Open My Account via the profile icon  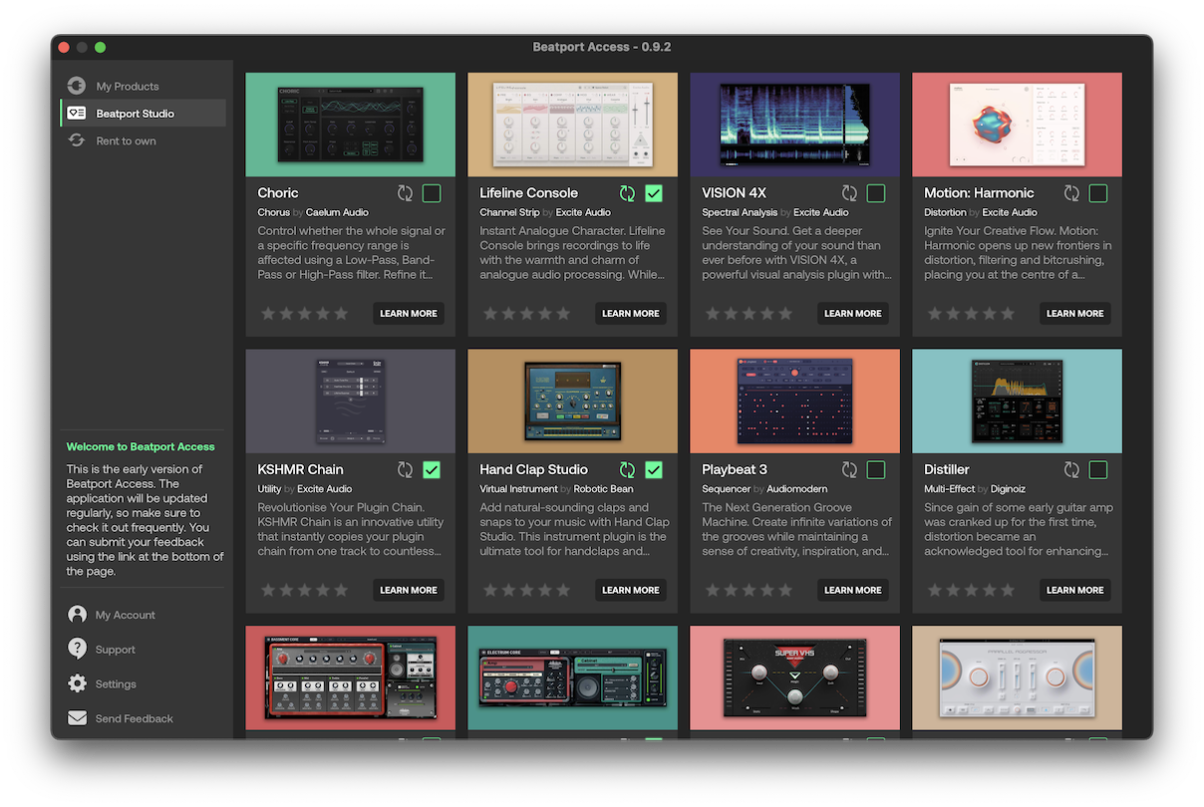coord(77,615)
